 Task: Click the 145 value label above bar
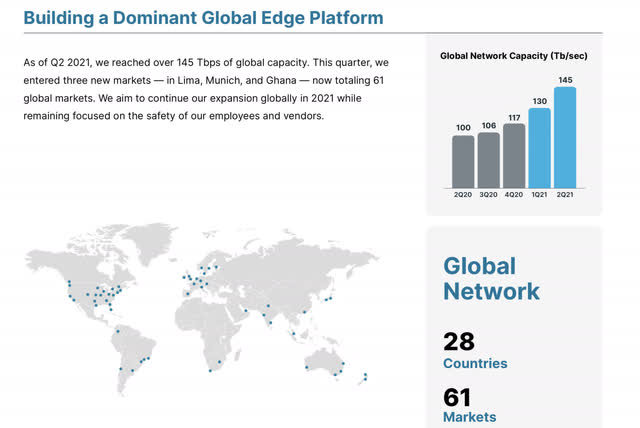[565, 79]
